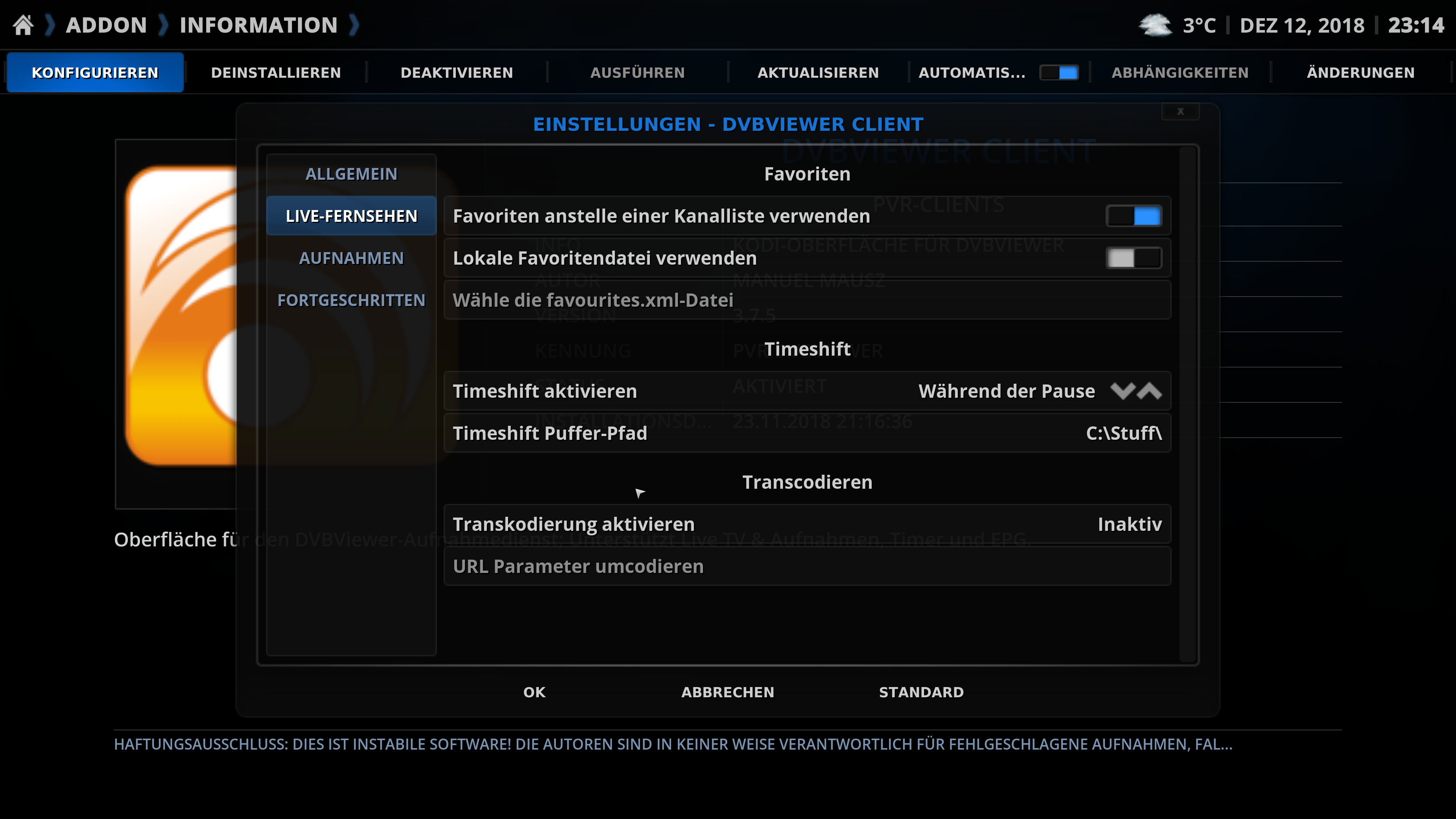The height and width of the screenshot is (819, 1456).
Task: Reset settings with the Standard button
Action: [921, 692]
